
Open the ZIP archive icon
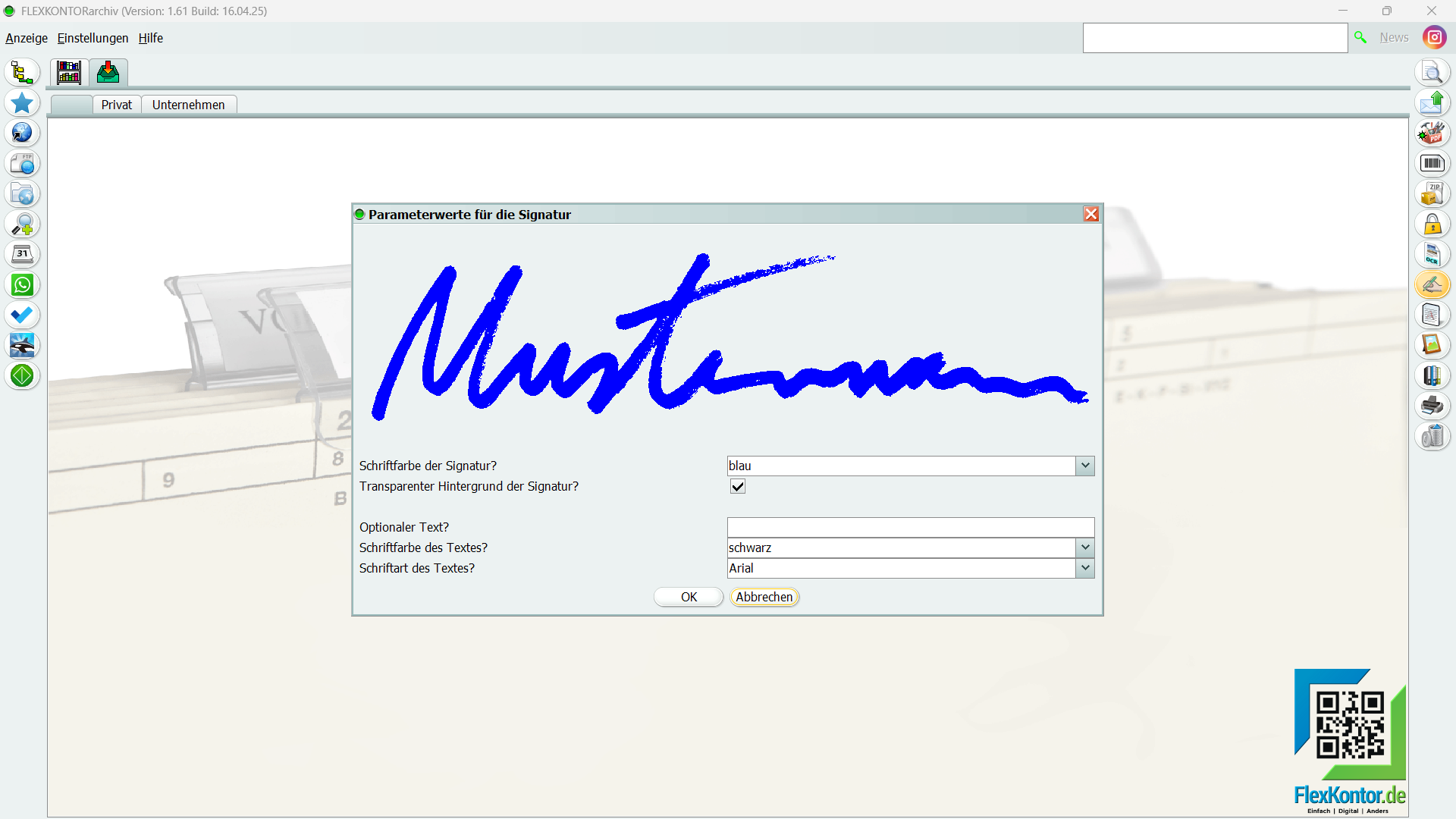(1432, 194)
